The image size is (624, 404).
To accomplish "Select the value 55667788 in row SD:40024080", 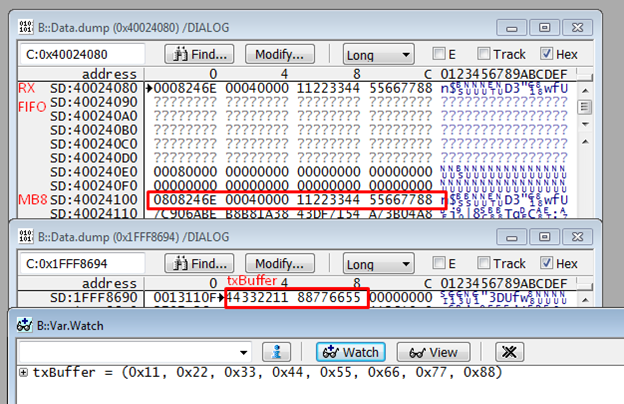I will (400, 88).
